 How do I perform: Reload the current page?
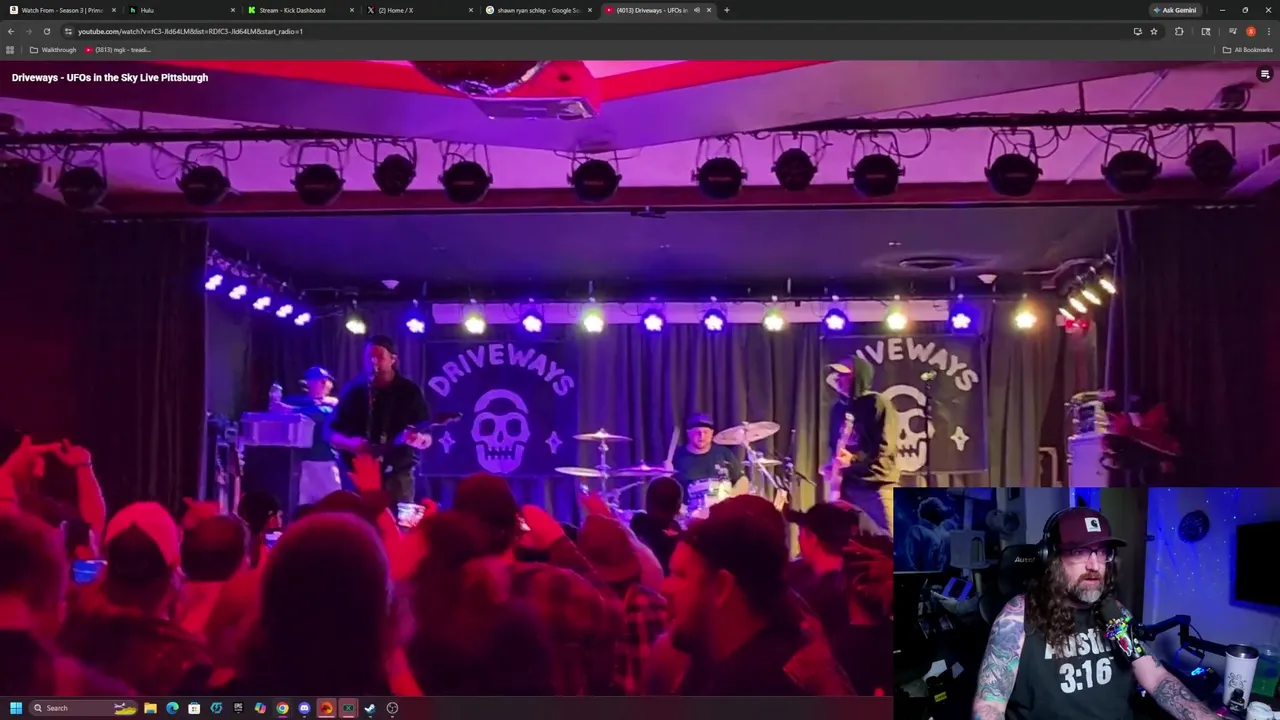46,31
